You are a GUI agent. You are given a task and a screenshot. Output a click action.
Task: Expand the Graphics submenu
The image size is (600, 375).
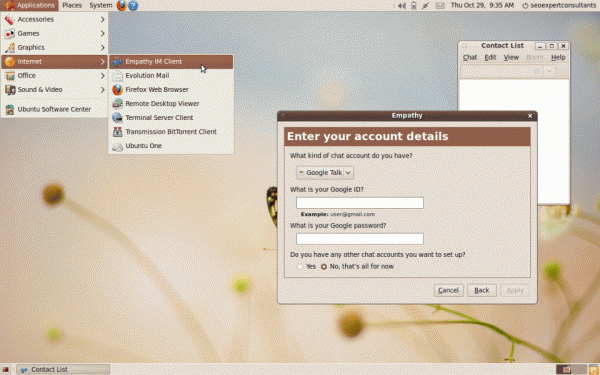54,47
